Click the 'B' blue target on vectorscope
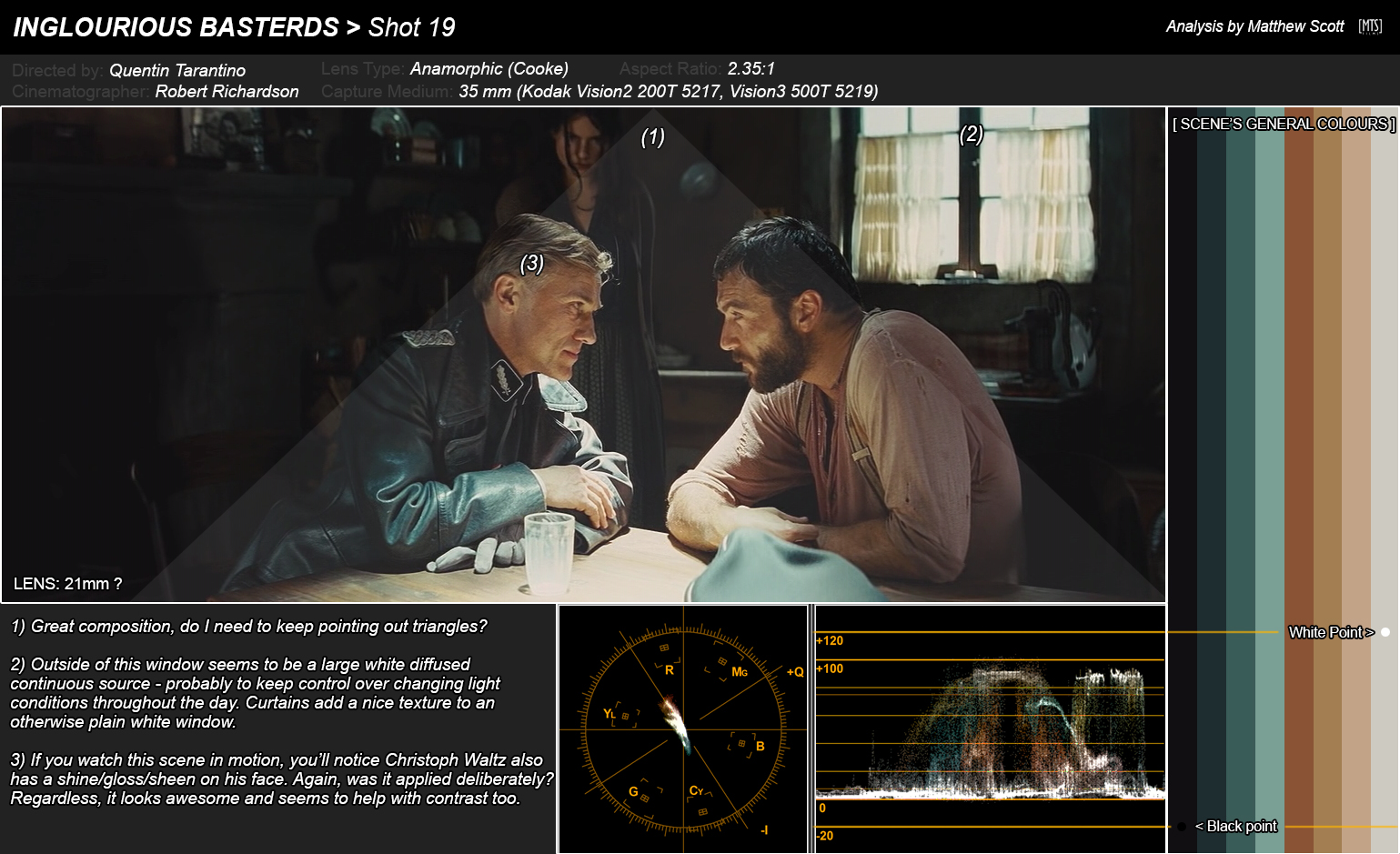Viewport: 1400px width, 854px height. (x=760, y=747)
